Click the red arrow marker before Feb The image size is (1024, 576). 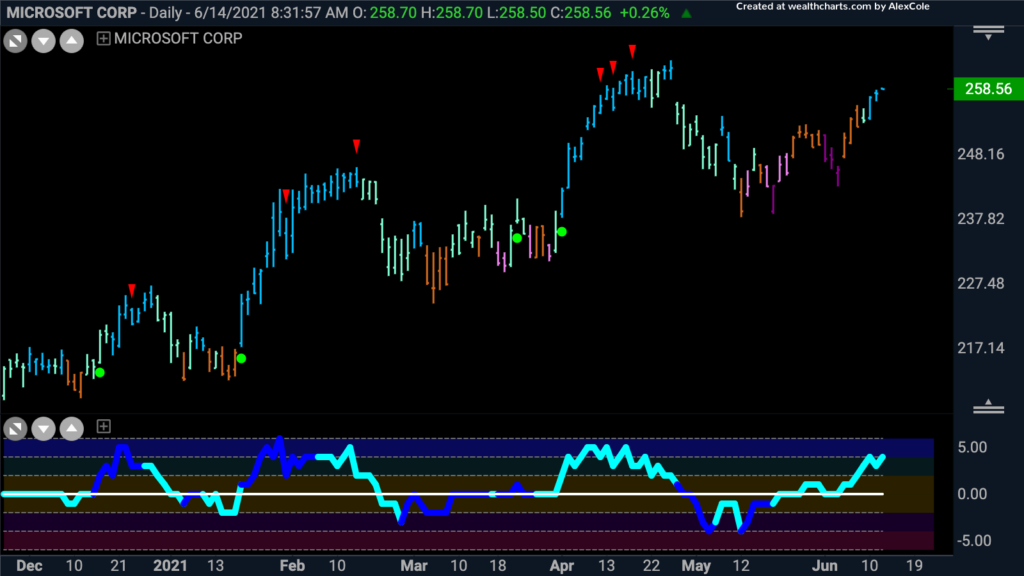click(x=286, y=196)
